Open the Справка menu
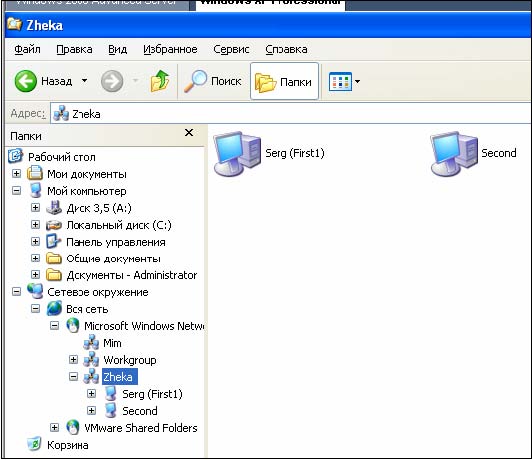 point(286,50)
